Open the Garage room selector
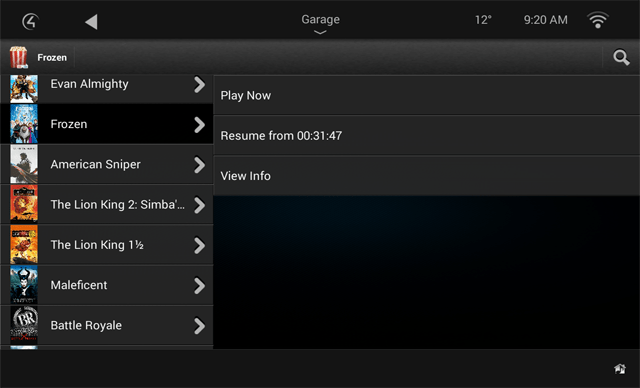 [x=320, y=19]
